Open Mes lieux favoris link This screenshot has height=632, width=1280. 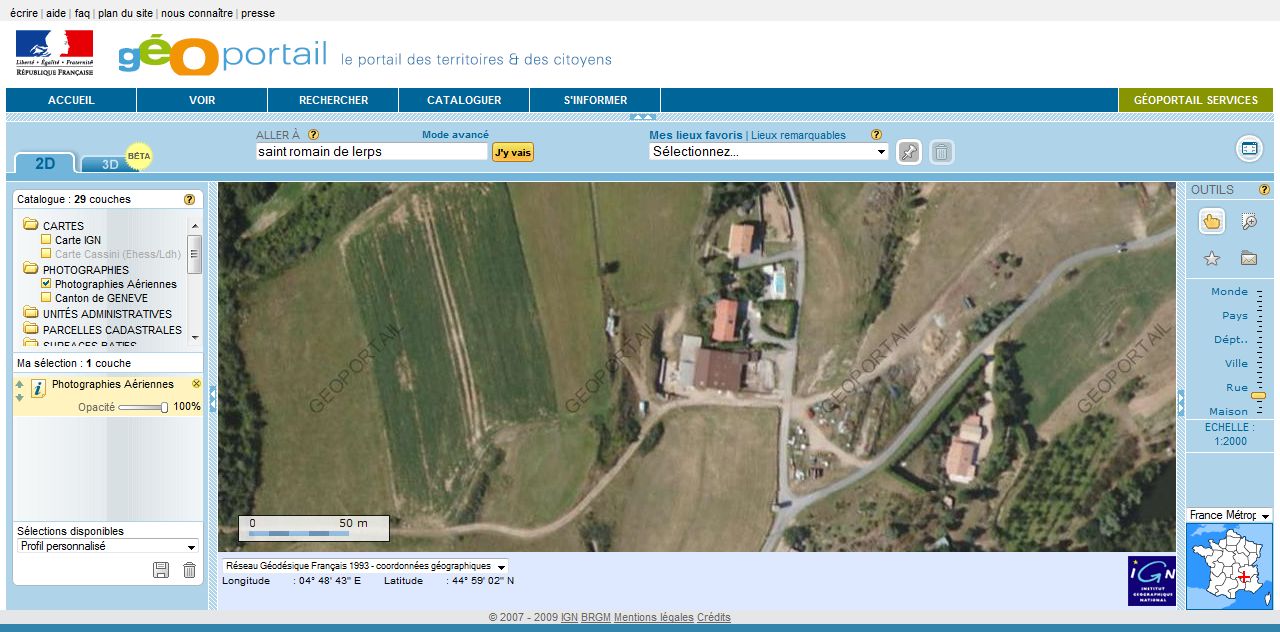click(x=696, y=135)
